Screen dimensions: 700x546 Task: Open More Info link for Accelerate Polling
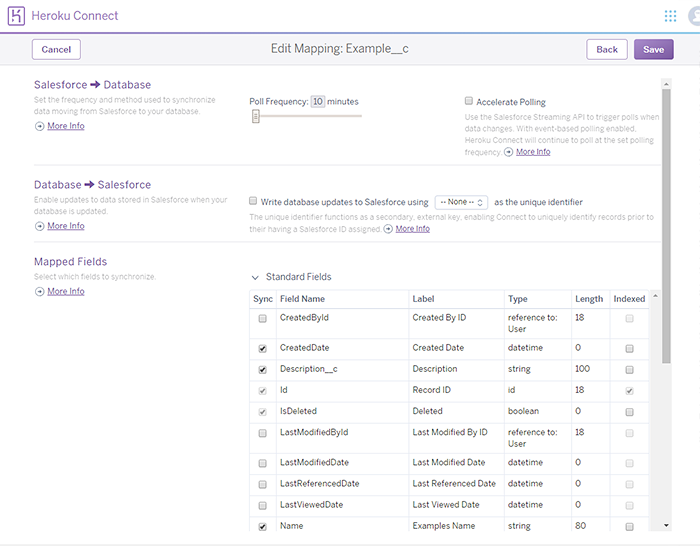coord(533,152)
